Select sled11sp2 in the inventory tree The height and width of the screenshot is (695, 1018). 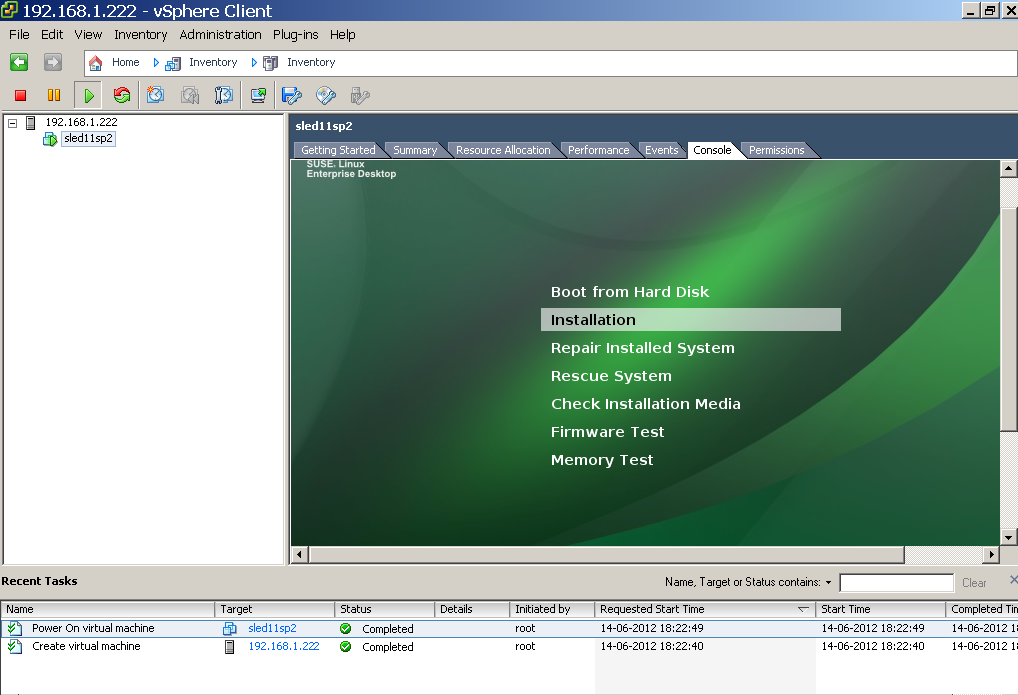(88, 138)
